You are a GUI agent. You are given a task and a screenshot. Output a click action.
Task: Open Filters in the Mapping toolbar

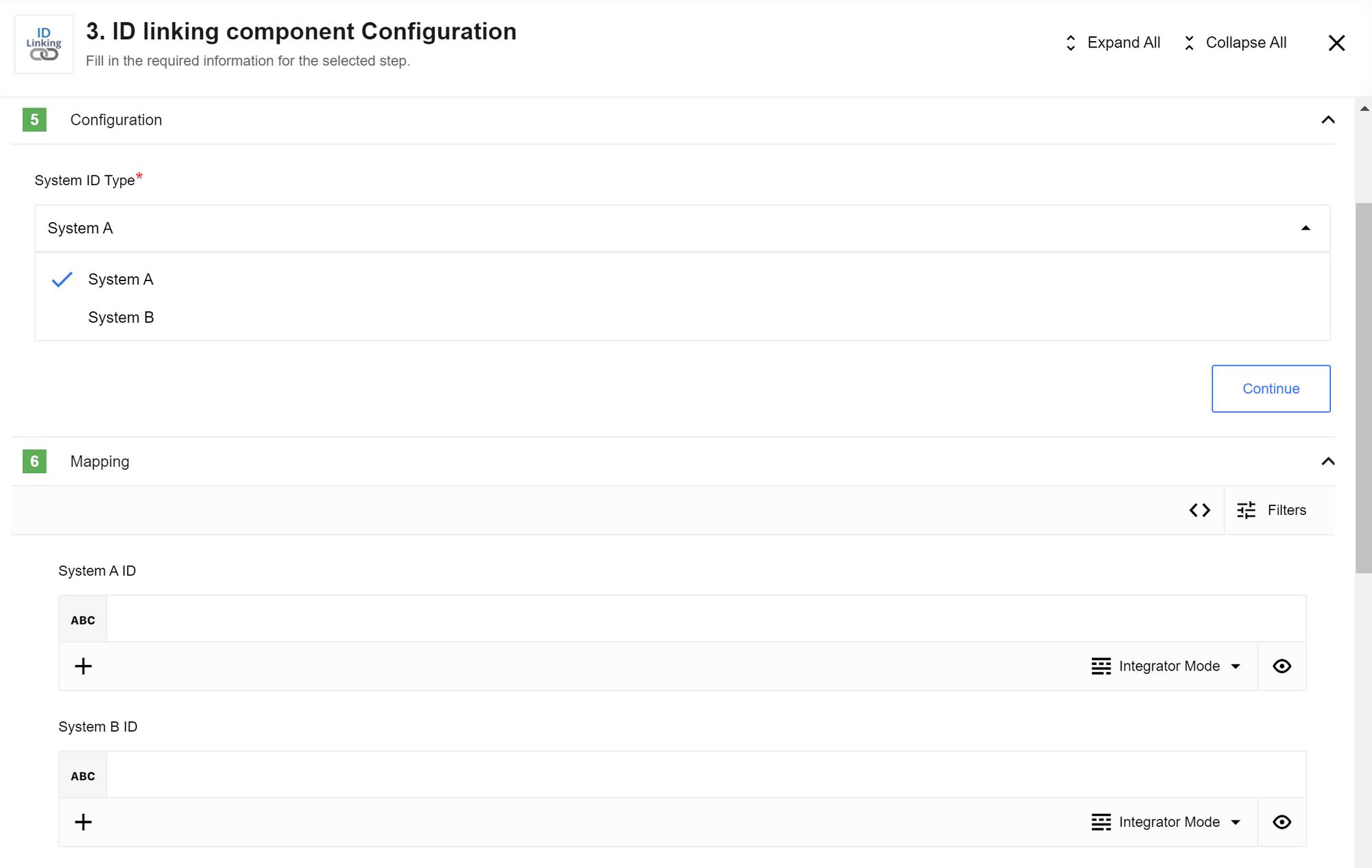point(1272,510)
